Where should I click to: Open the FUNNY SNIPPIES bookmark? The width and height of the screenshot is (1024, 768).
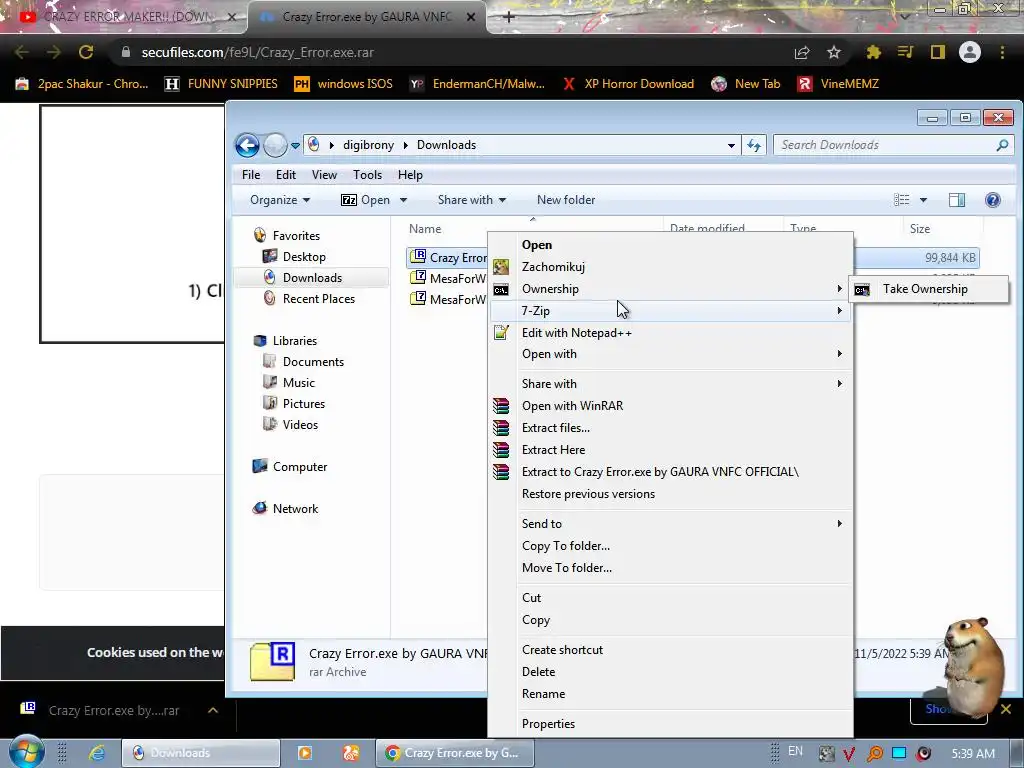221,84
